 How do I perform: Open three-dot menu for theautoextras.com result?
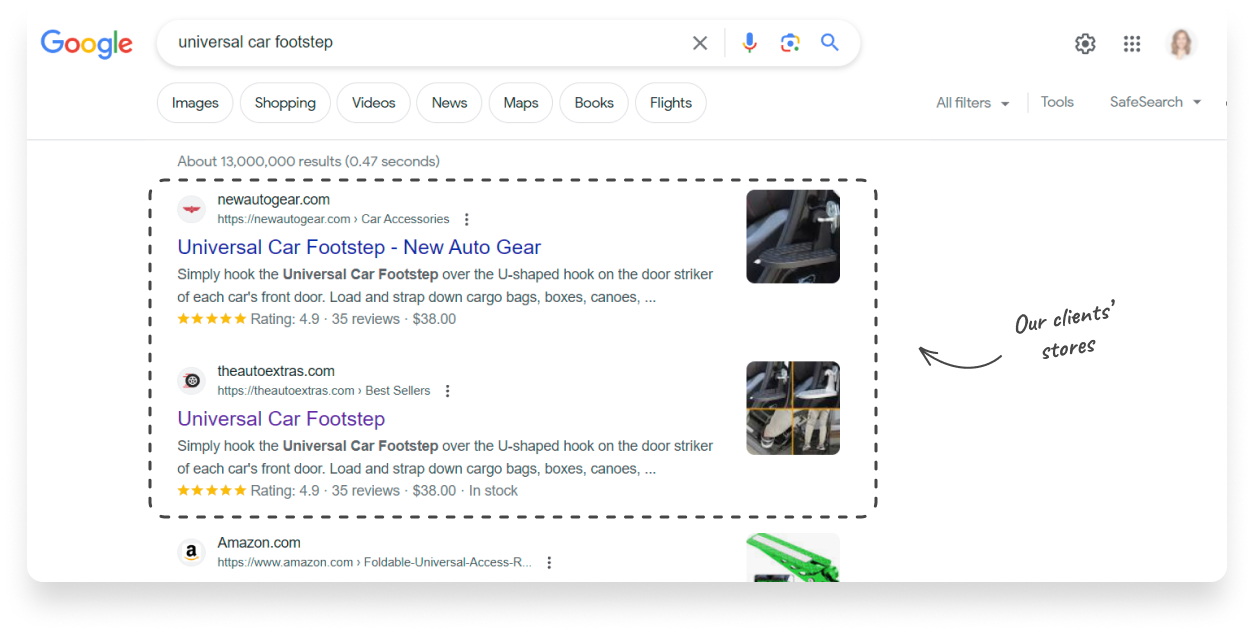pos(447,391)
